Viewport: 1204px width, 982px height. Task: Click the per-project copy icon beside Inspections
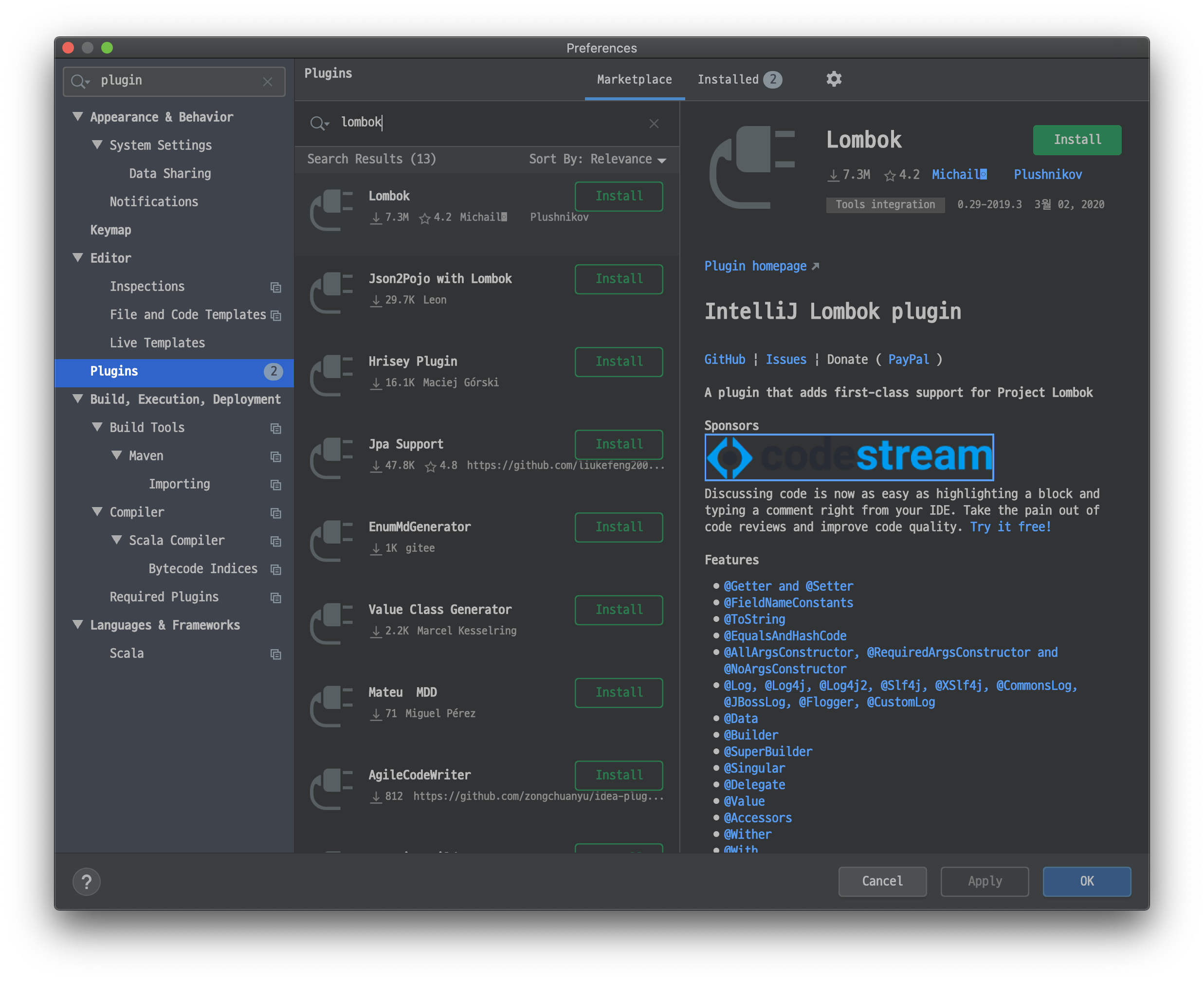tap(275, 288)
